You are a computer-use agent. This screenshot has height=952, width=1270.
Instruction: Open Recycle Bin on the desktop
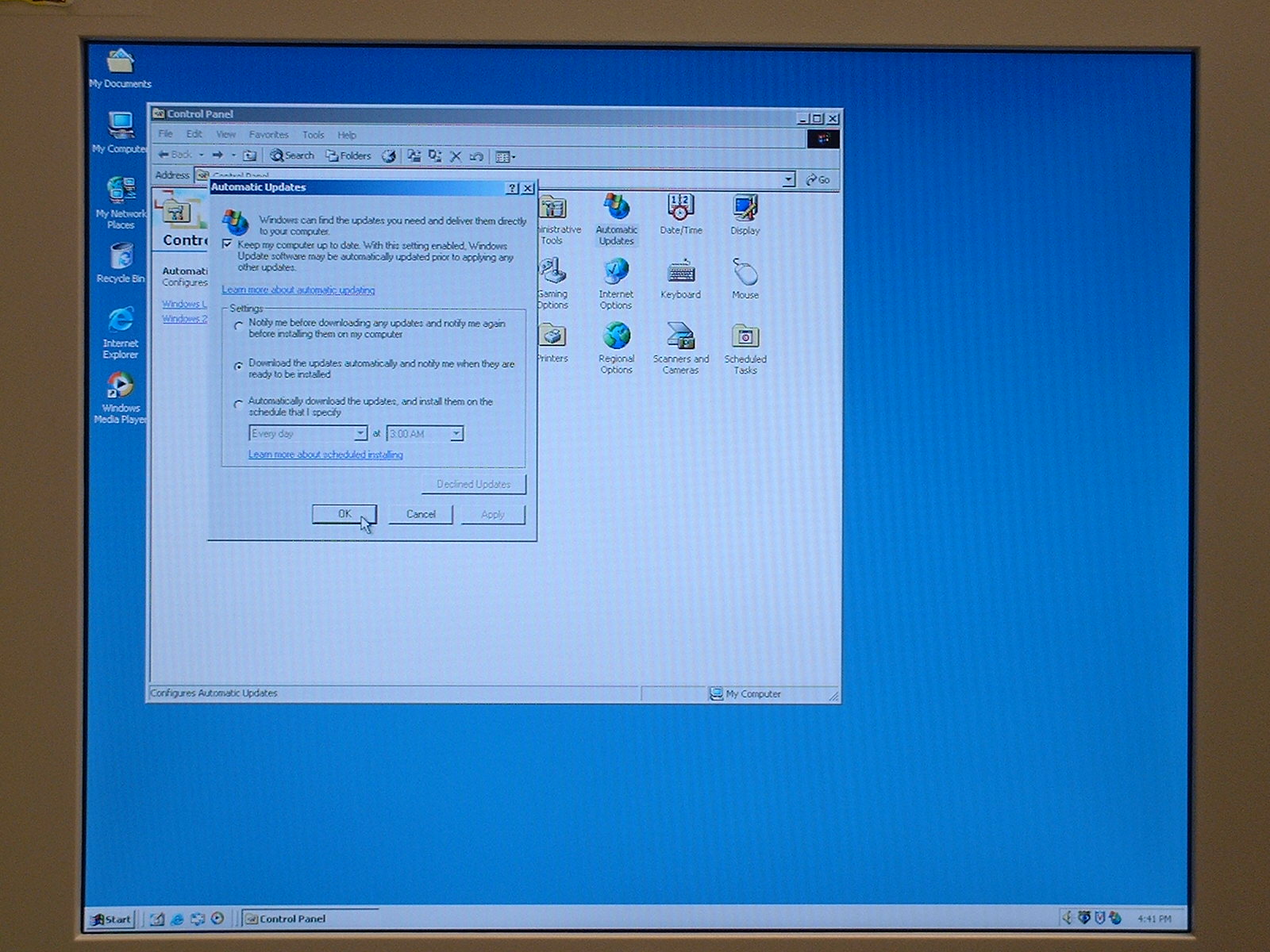(121, 259)
